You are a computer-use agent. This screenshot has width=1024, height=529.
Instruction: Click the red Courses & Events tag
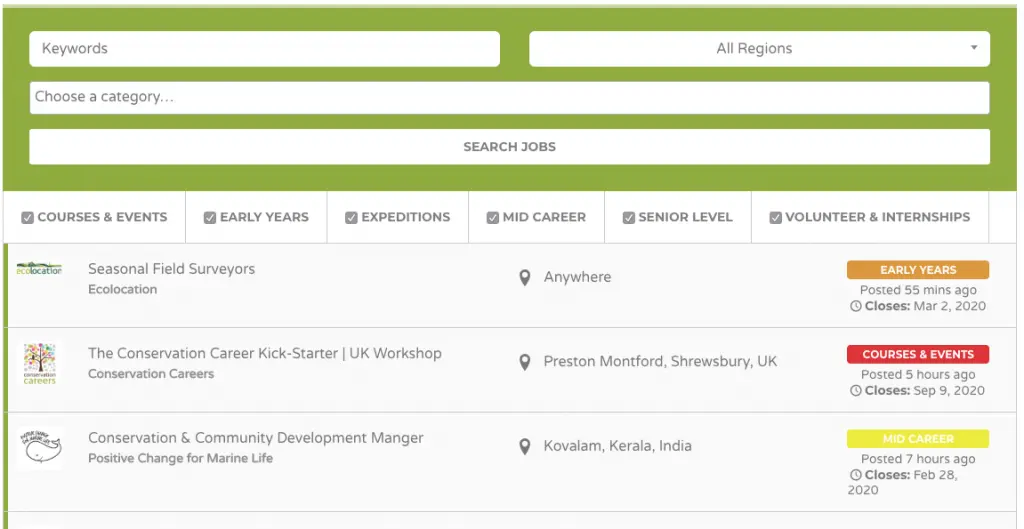pos(918,354)
